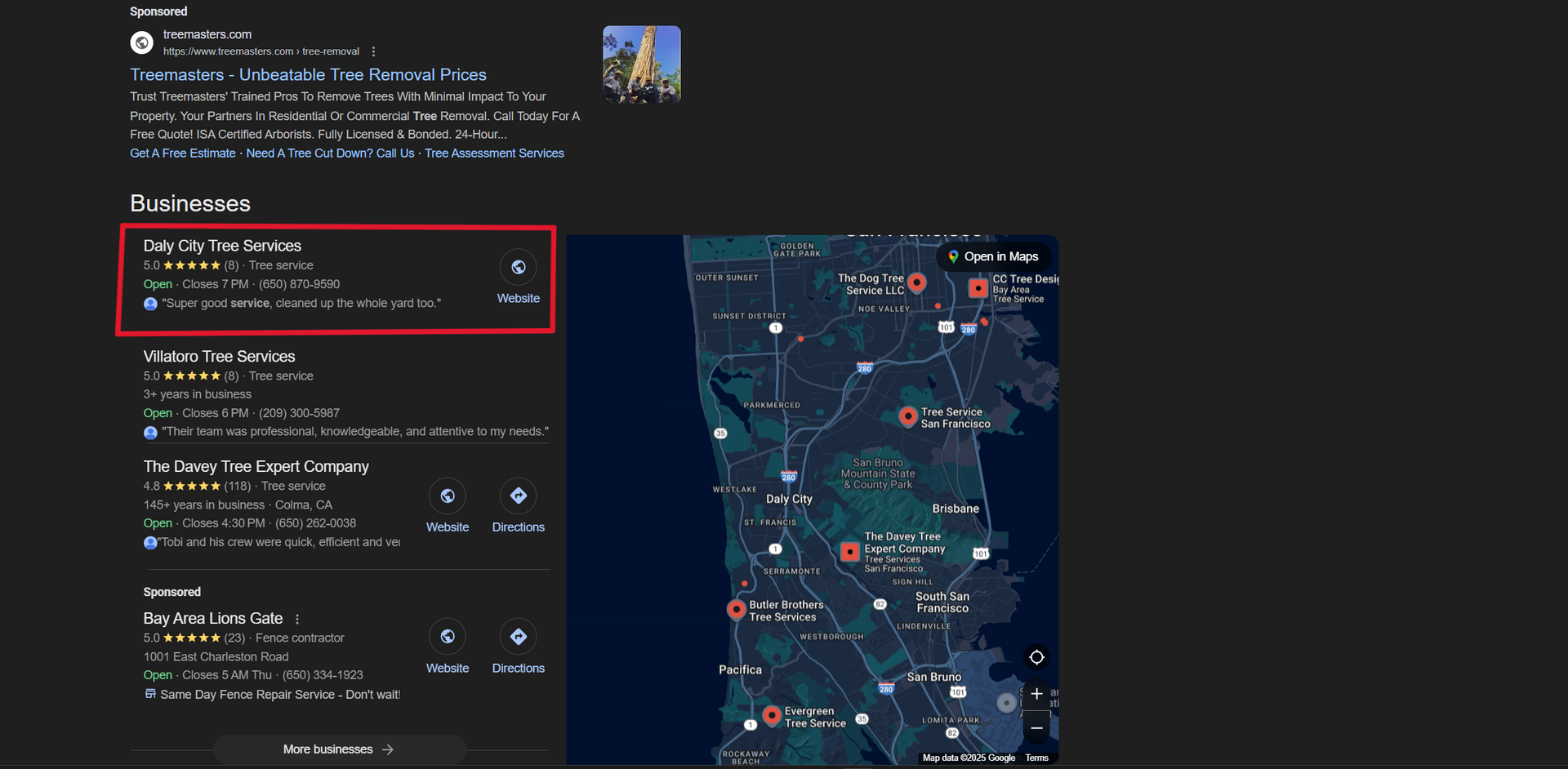Image resolution: width=1568 pixels, height=769 pixels.
Task: Click the "Same Day Fence Repair Service" text
Action: coord(280,695)
